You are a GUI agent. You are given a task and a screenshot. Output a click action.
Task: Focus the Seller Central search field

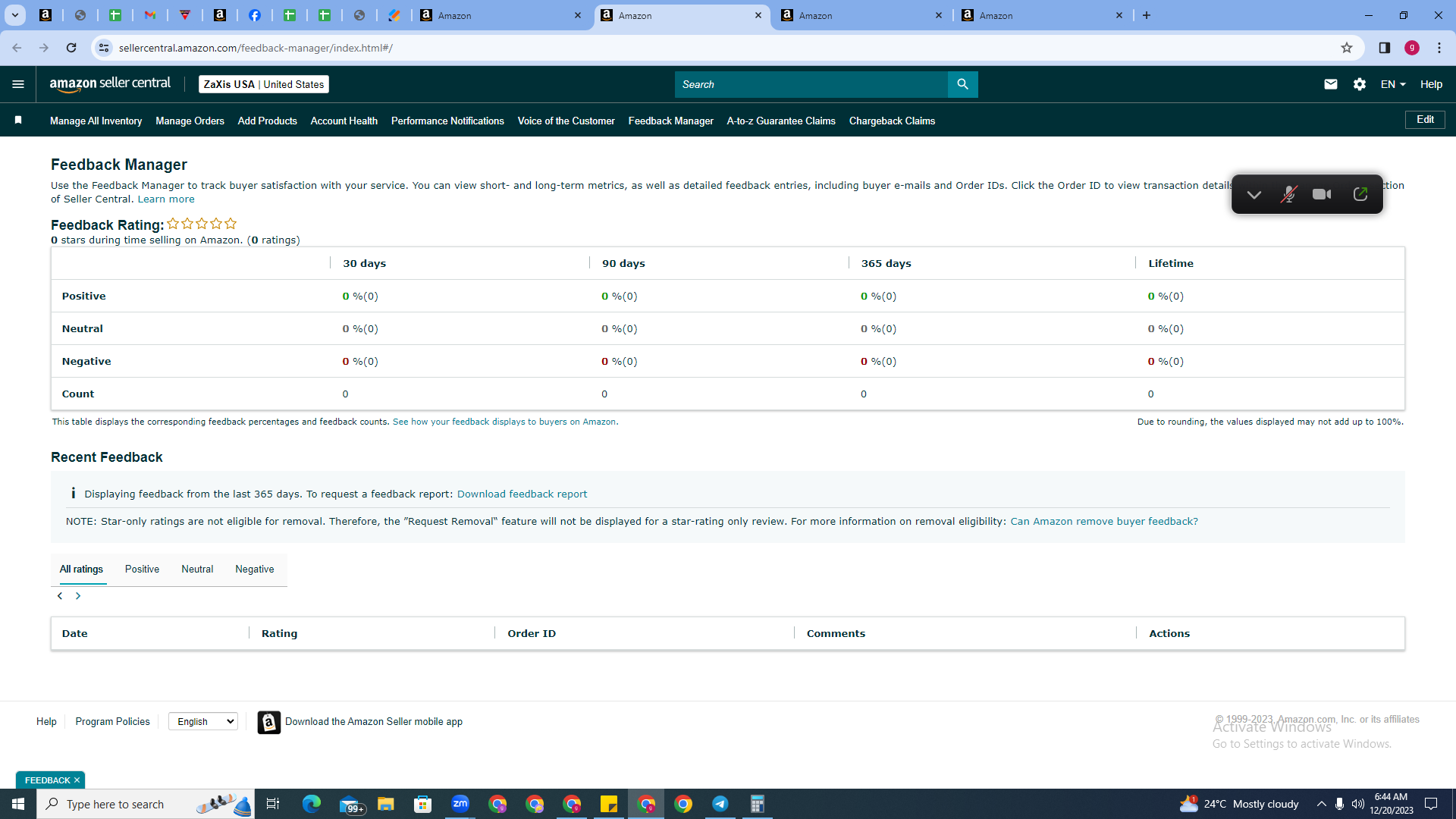(x=811, y=84)
